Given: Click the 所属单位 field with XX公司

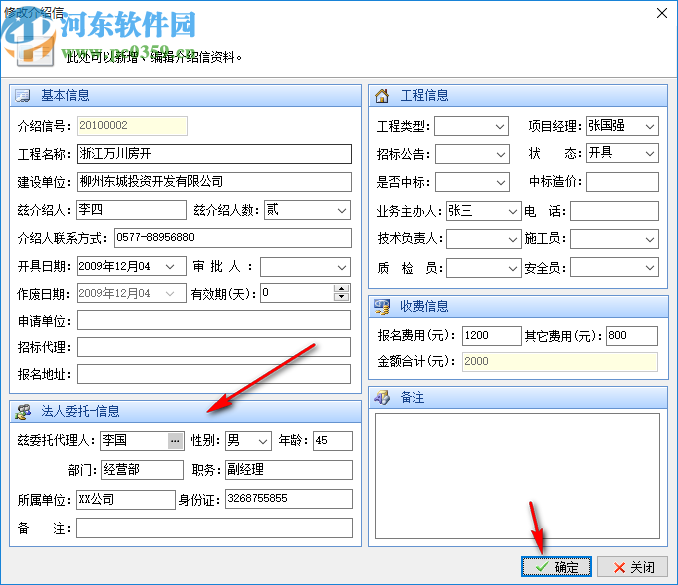Looking at the screenshot, I should [126, 499].
